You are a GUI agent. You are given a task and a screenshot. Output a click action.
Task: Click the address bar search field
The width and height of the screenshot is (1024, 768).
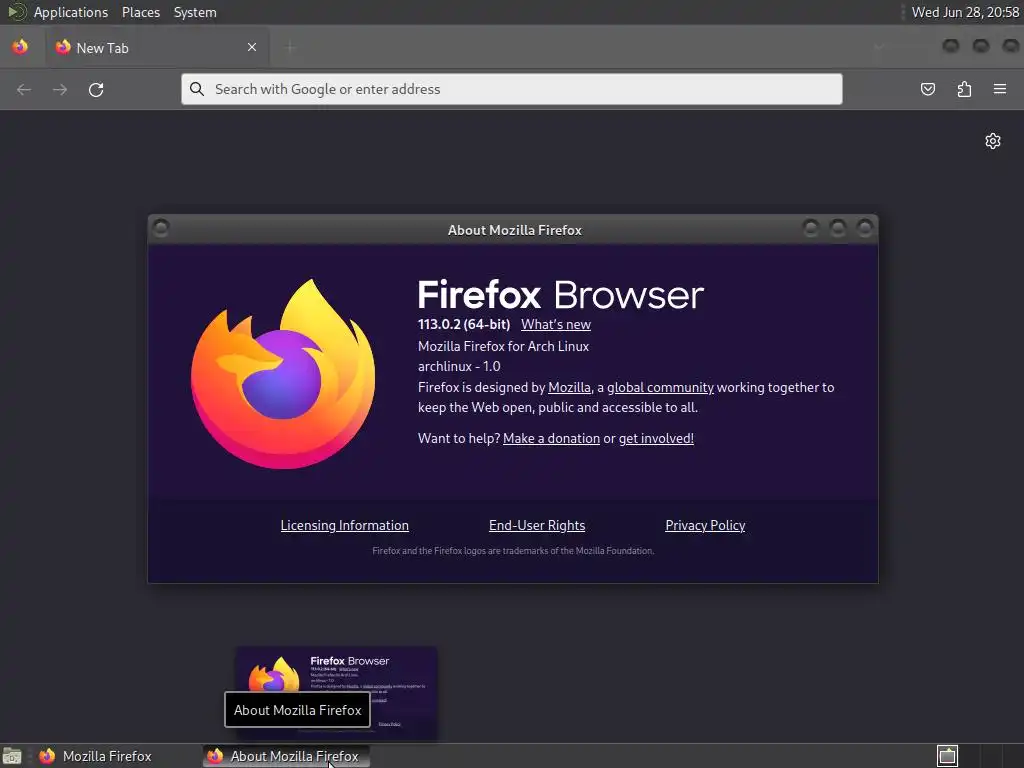click(512, 89)
